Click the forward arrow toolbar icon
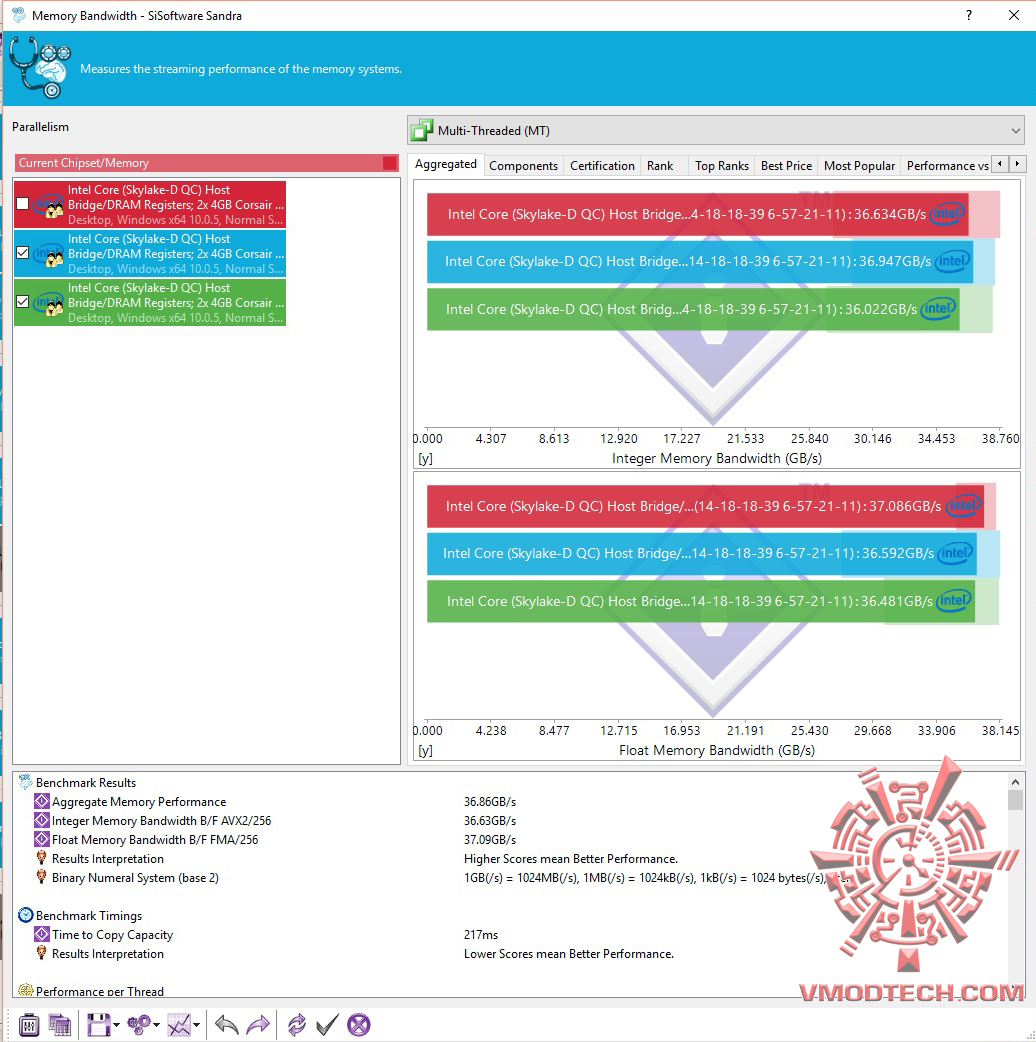Screen dimensions: 1036x1042 [x=258, y=1025]
